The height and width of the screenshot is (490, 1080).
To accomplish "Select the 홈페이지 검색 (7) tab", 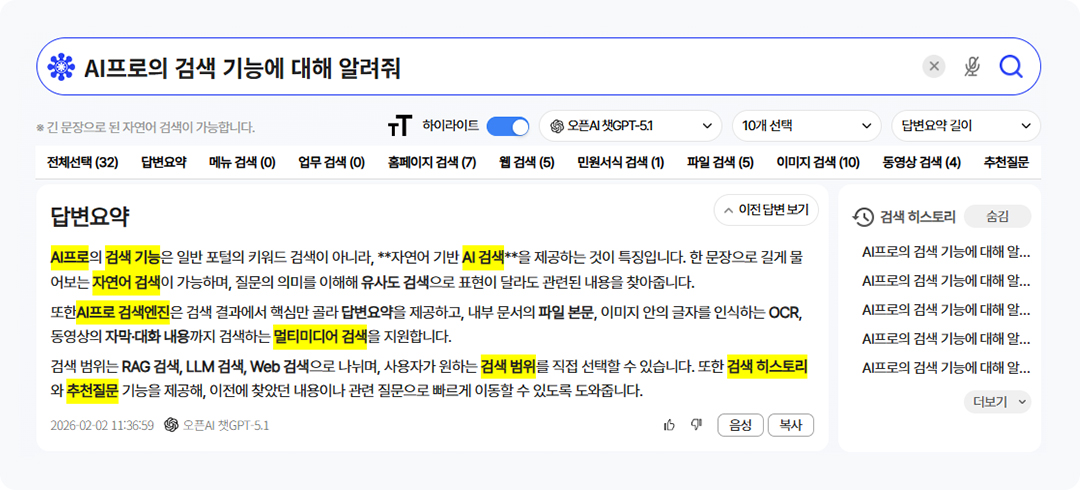I will pos(432,162).
